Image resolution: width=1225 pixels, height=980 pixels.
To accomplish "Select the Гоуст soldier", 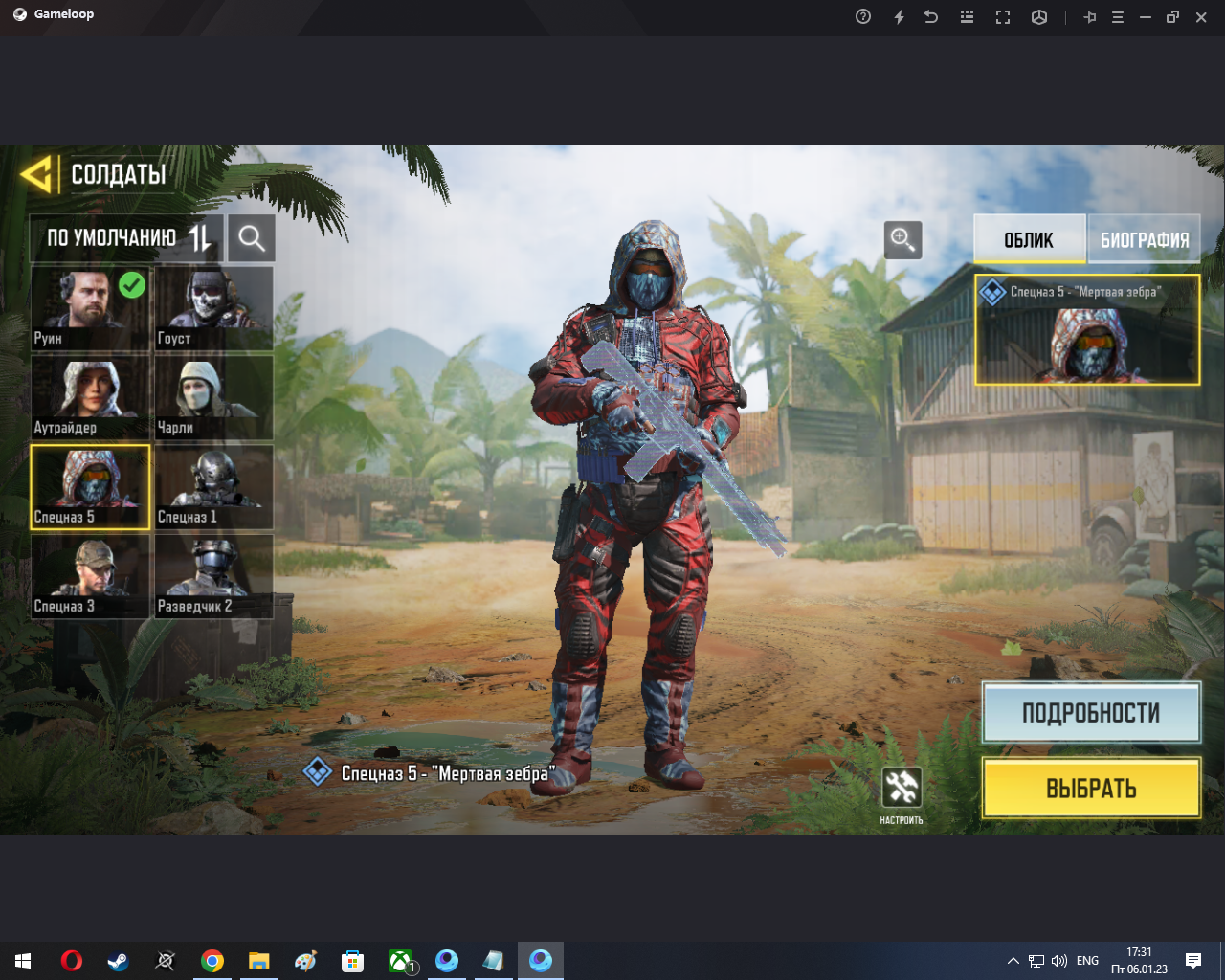I will [214, 308].
